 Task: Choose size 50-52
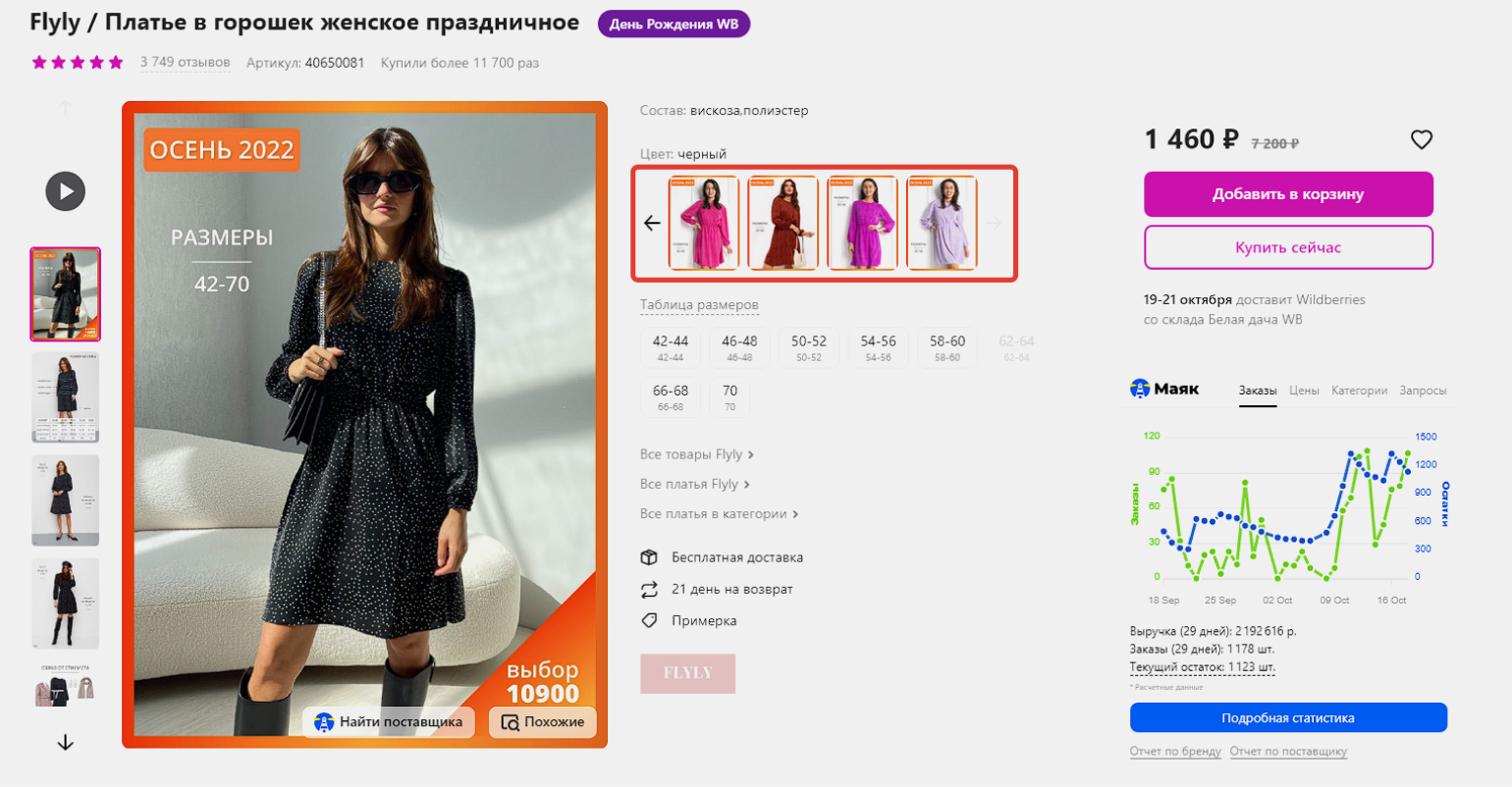(x=809, y=347)
